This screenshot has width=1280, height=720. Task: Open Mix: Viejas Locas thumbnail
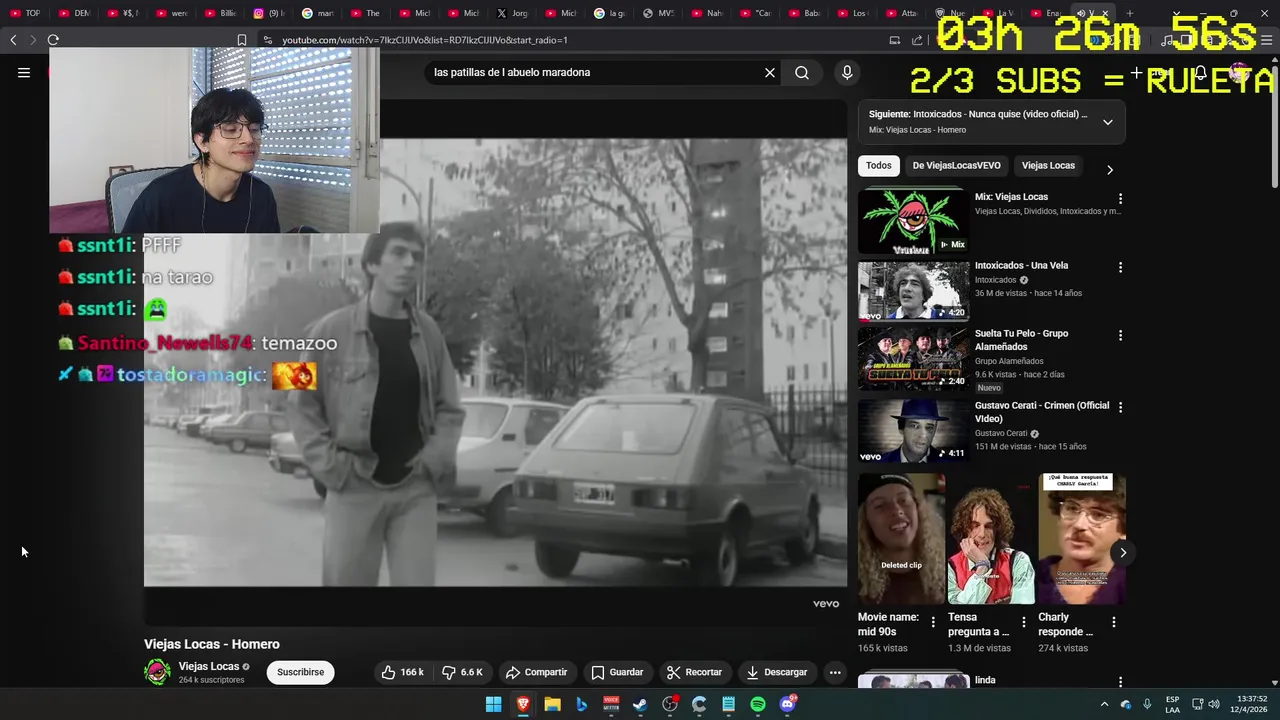point(914,221)
